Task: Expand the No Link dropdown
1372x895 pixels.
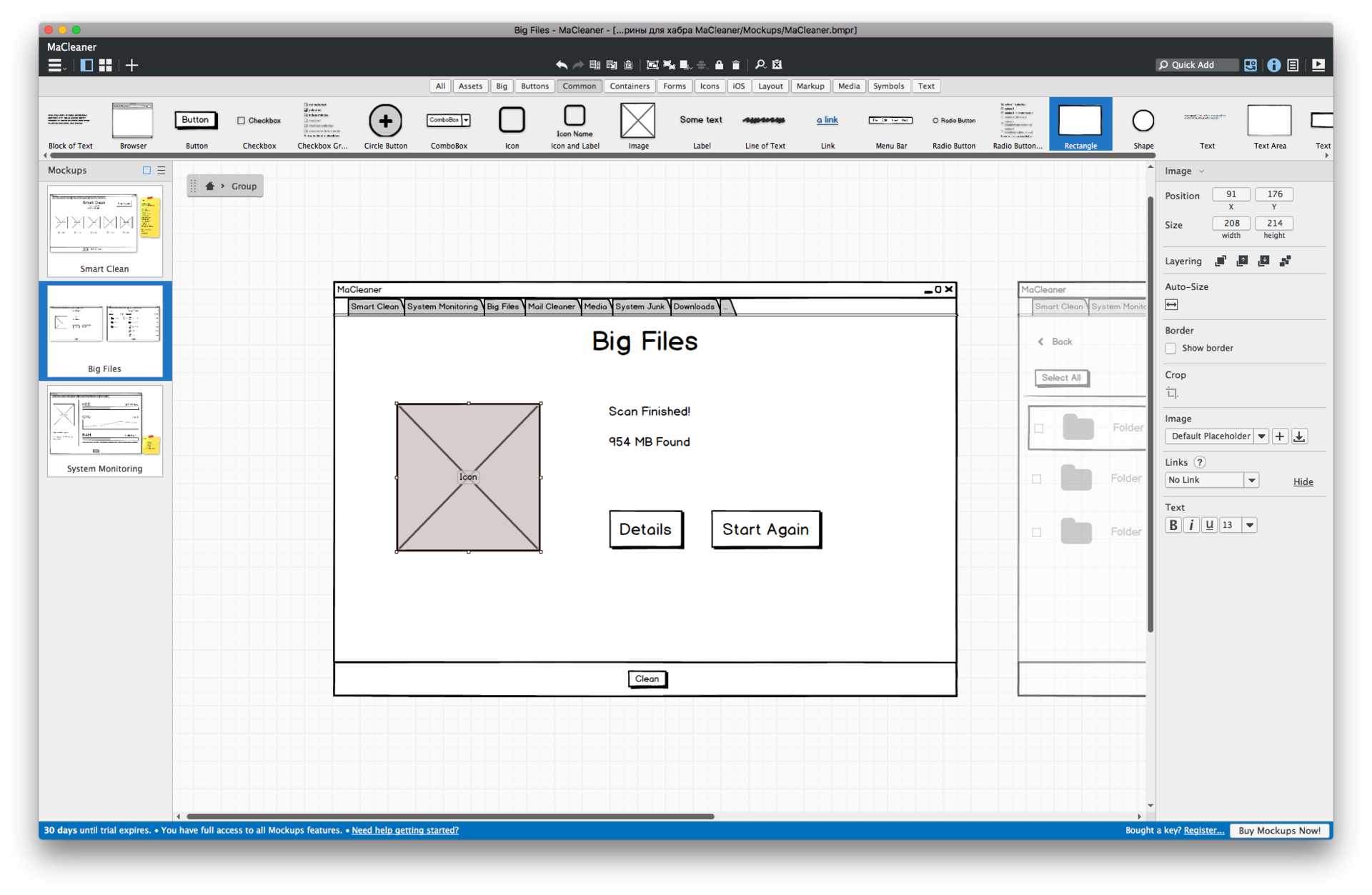Action: pyautogui.click(x=1251, y=481)
